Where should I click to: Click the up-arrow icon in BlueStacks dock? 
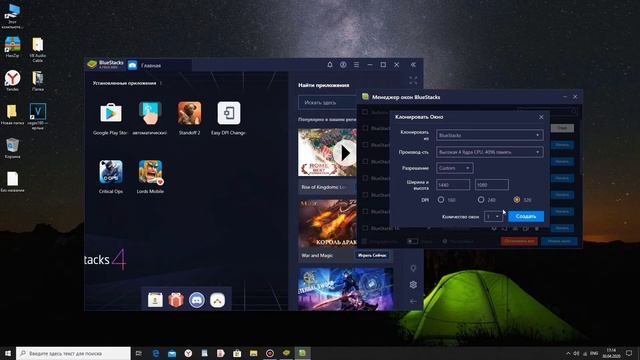click(218, 300)
